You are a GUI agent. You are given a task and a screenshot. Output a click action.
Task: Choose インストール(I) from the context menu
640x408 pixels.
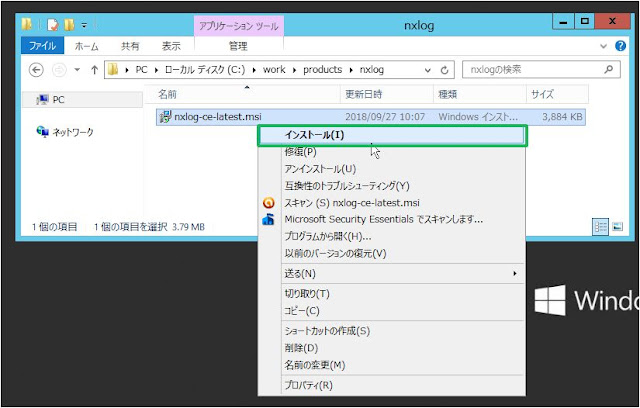pos(392,135)
